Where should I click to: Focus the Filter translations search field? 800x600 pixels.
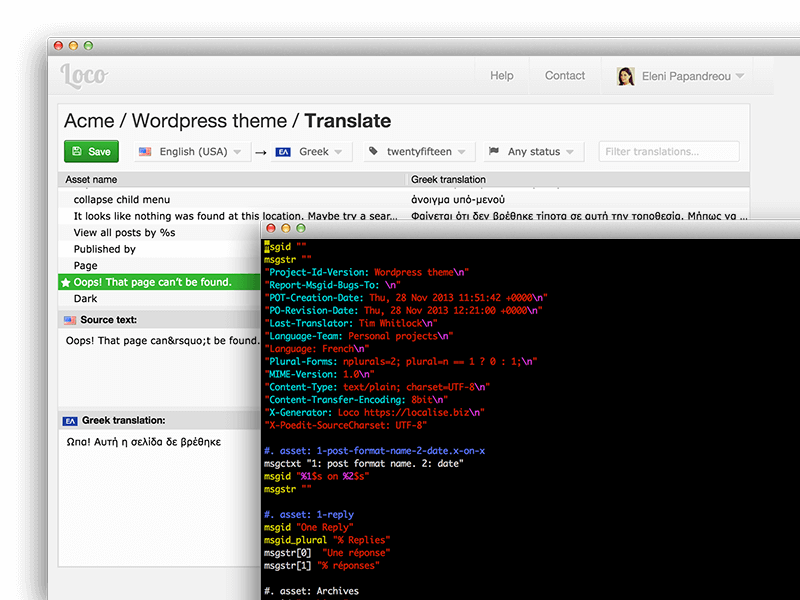coord(668,152)
